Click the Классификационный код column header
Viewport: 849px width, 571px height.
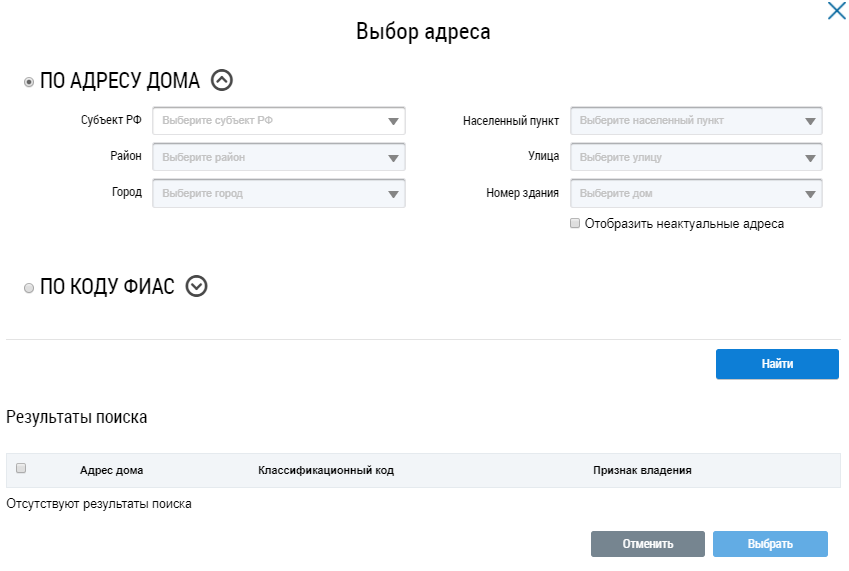[x=326, y=470]
